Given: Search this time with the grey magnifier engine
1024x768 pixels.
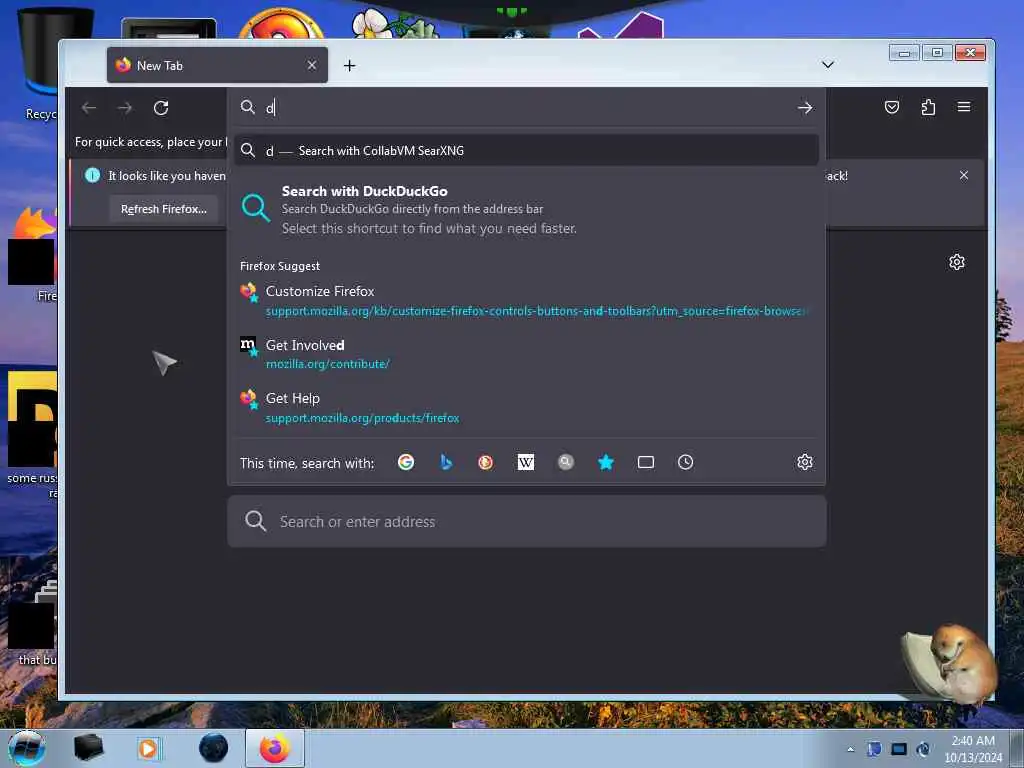Looking at the screenshot, I should [566, 462].
